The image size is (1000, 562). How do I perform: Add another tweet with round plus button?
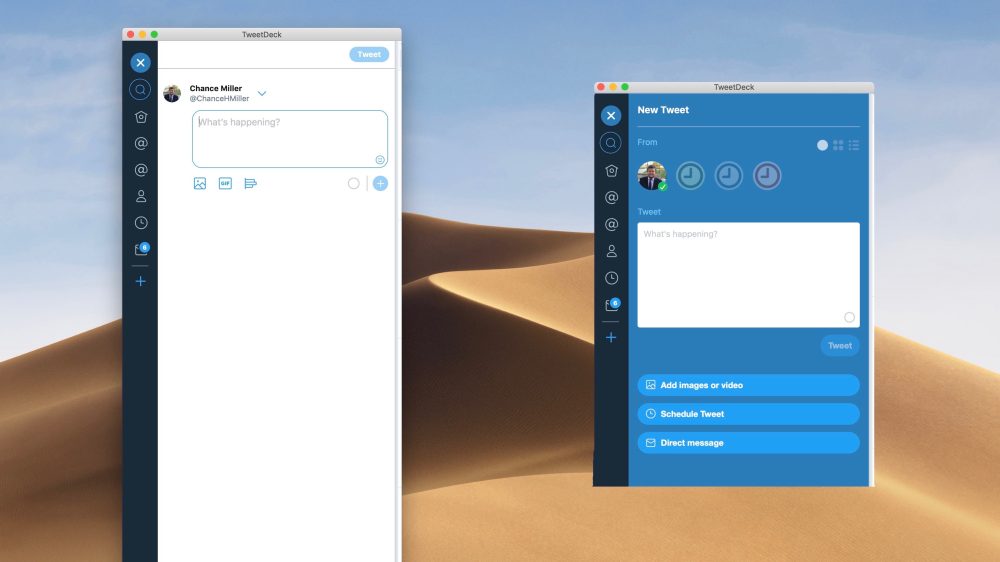point(380,184)
